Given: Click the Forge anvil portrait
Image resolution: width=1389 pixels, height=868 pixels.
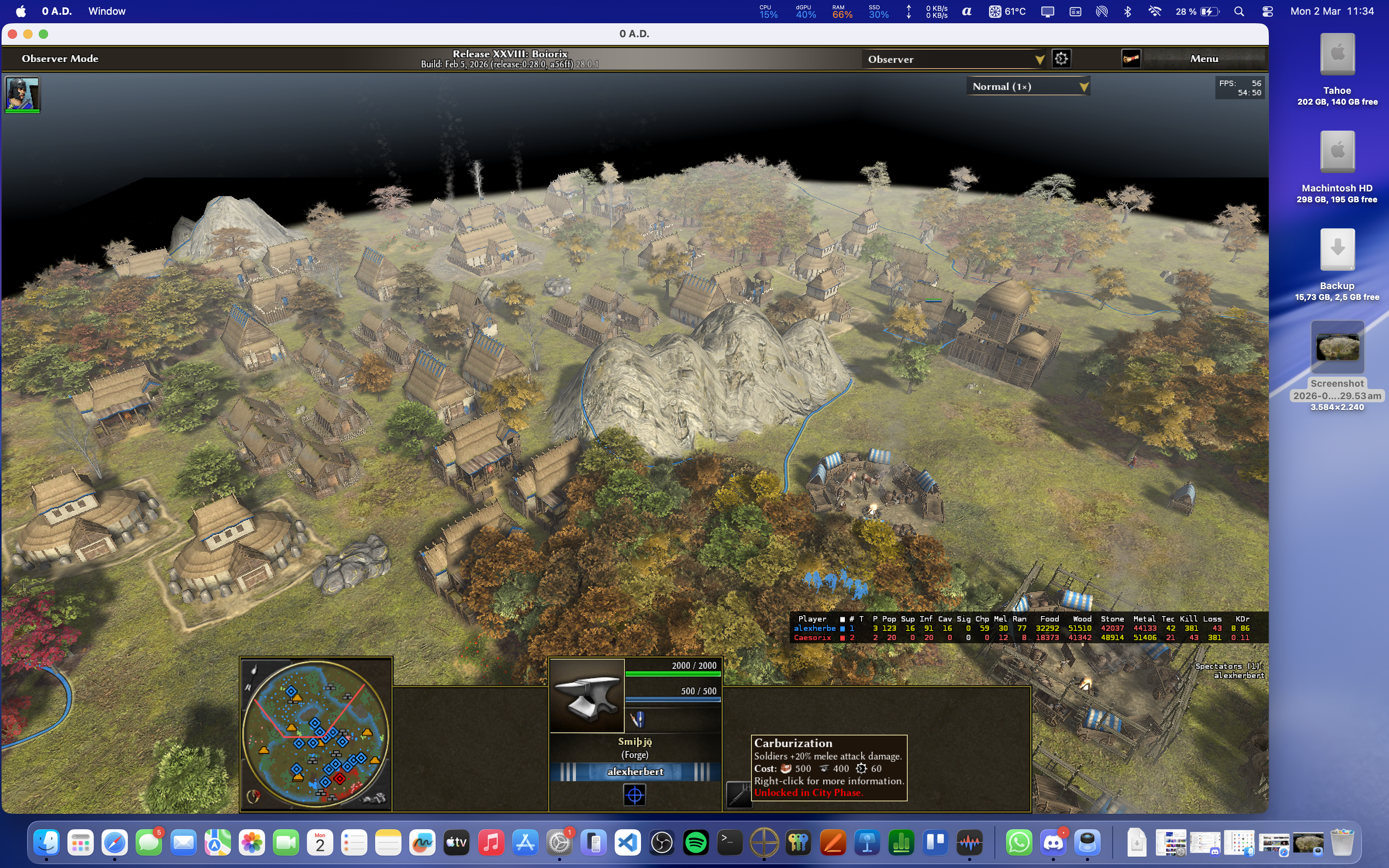Looking at the screenshot, I should (x=587, y=695).
